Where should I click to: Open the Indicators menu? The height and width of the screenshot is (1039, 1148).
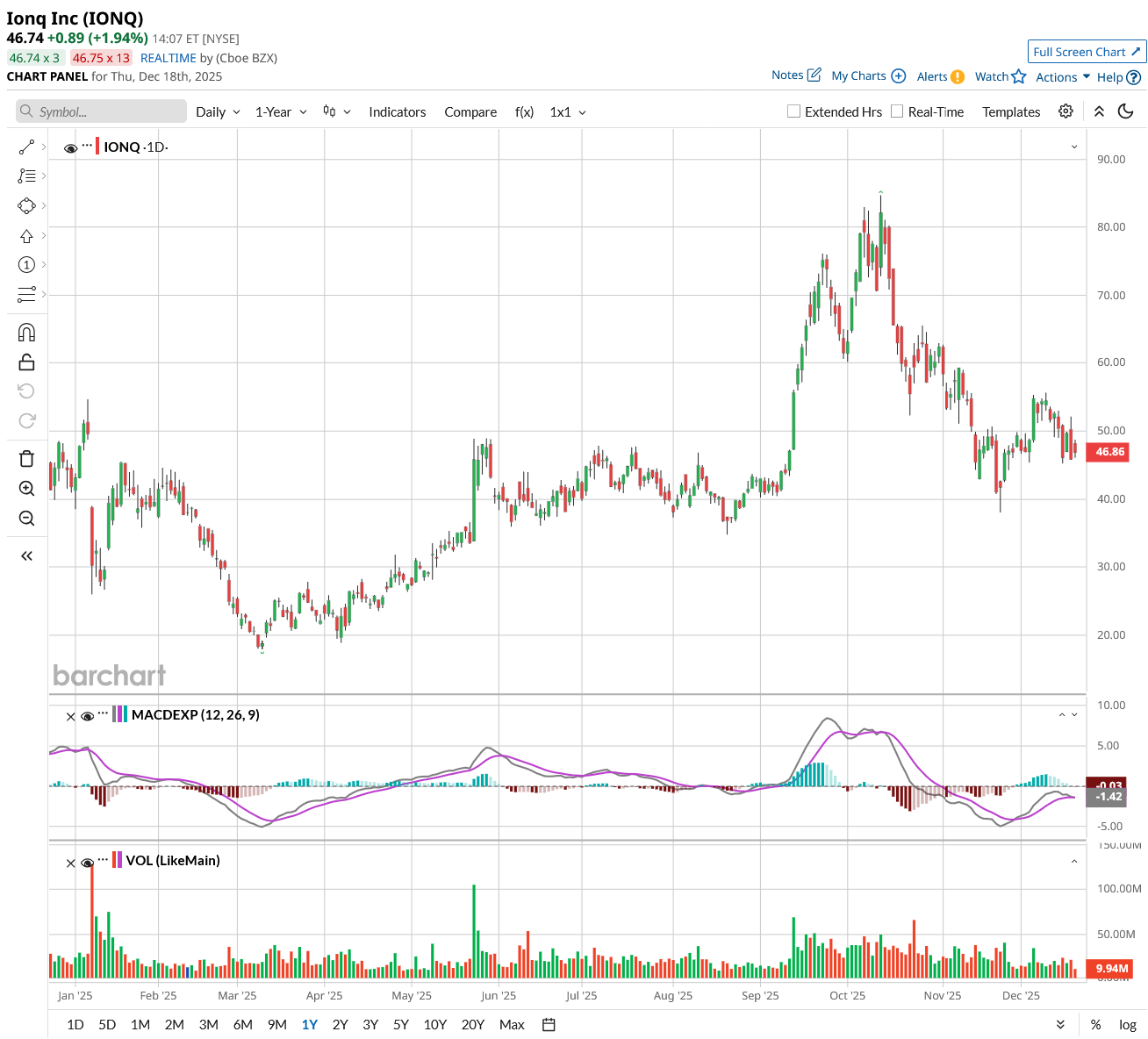[x=398, y=111]
